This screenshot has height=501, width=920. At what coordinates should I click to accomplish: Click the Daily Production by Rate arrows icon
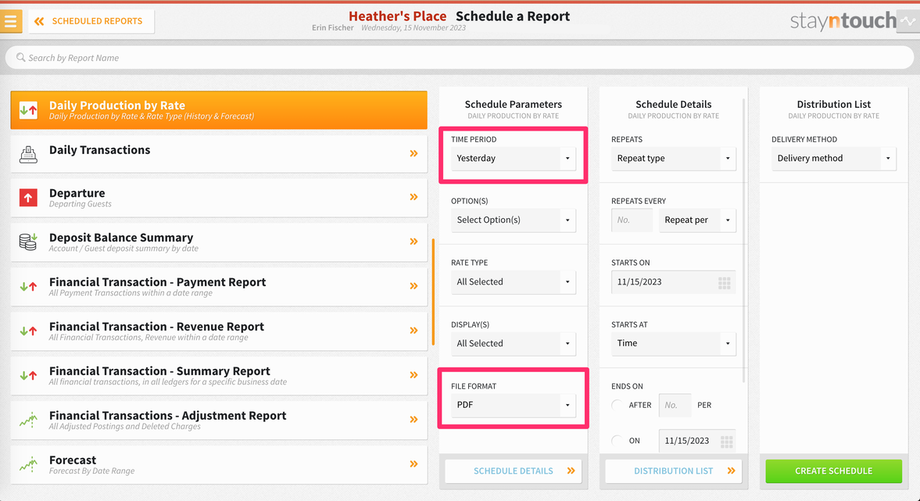point(28,110)
